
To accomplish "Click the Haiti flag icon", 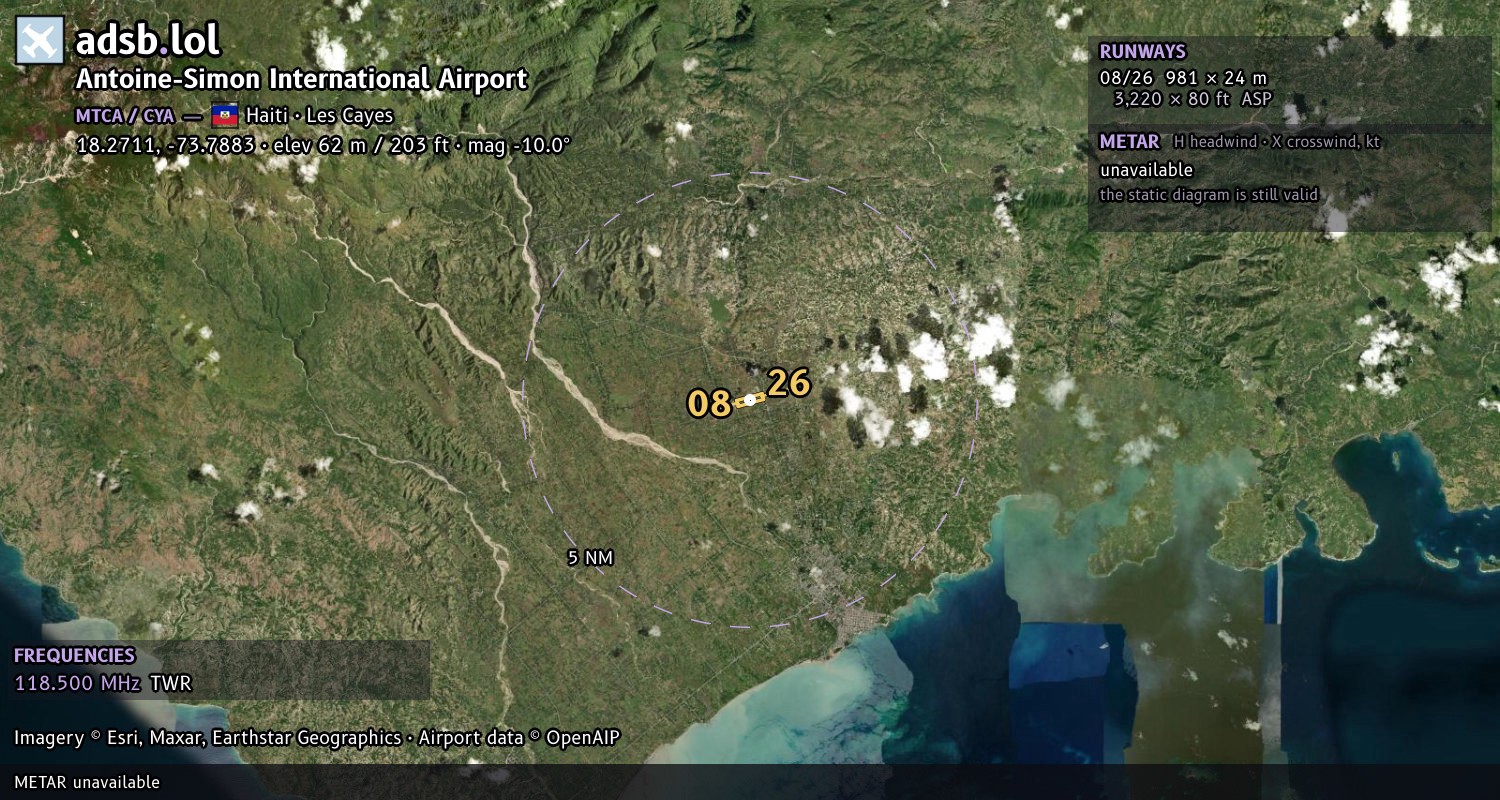I will pos(224,115).
